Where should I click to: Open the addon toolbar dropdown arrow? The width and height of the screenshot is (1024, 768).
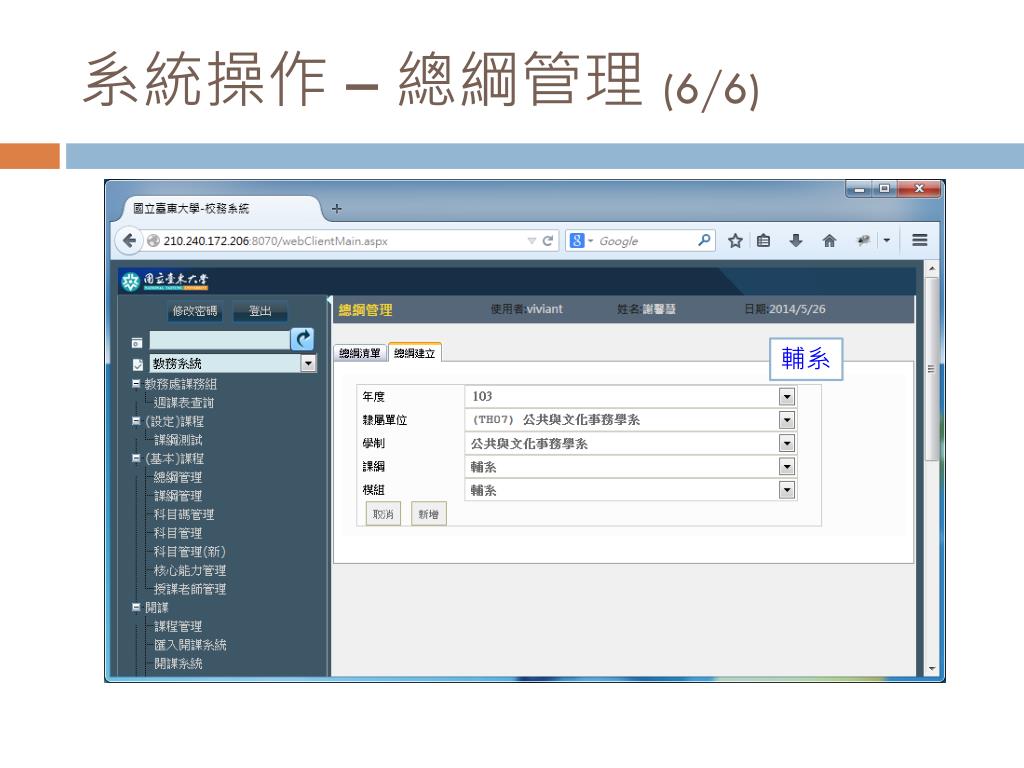tap(886, 241)
